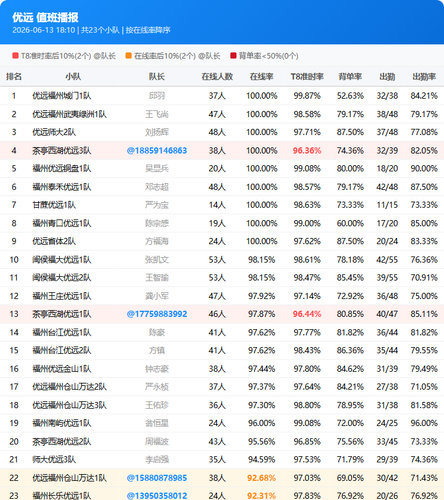This screenshot has width=444, height=500.
Task: Click the dark red 背单率<50% legend square
Action: (233, 55)
